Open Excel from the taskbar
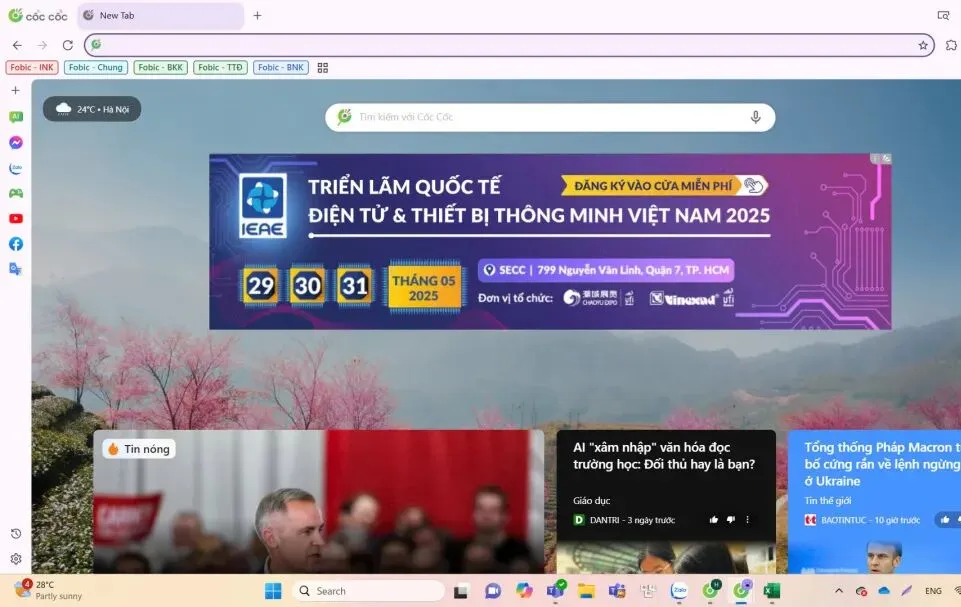 (772, 591)
